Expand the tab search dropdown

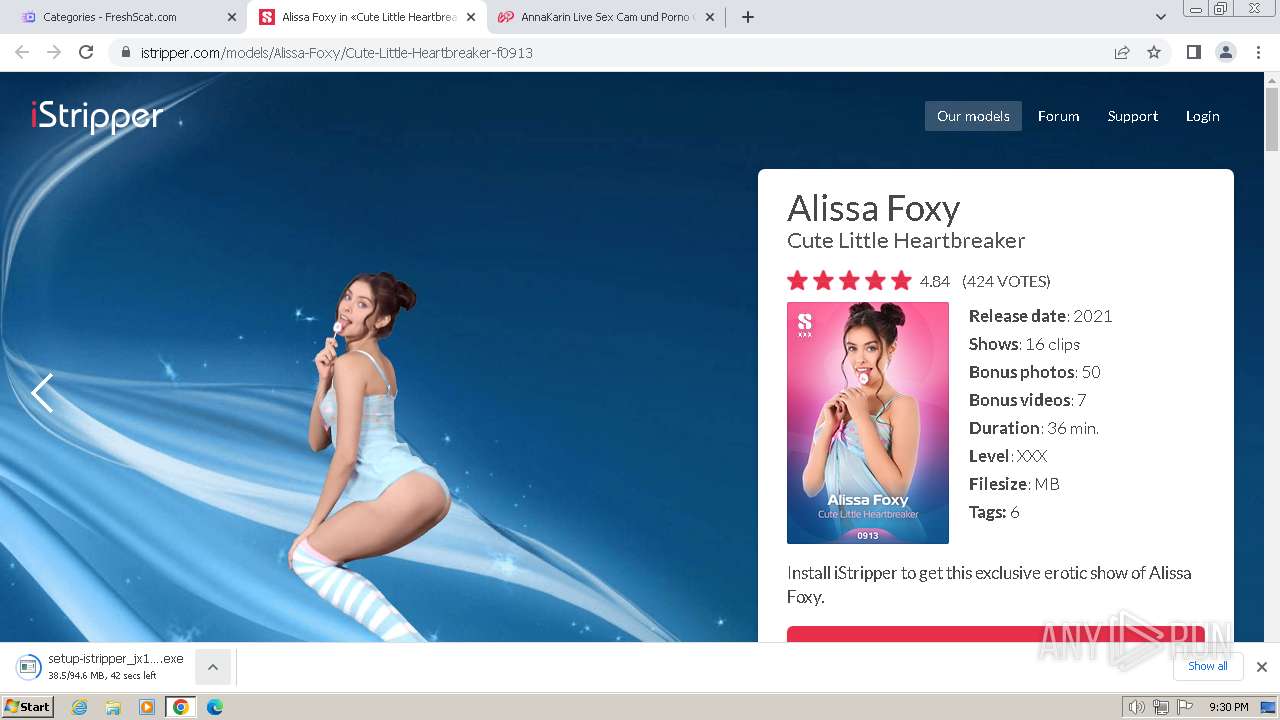pos(1161,17)
